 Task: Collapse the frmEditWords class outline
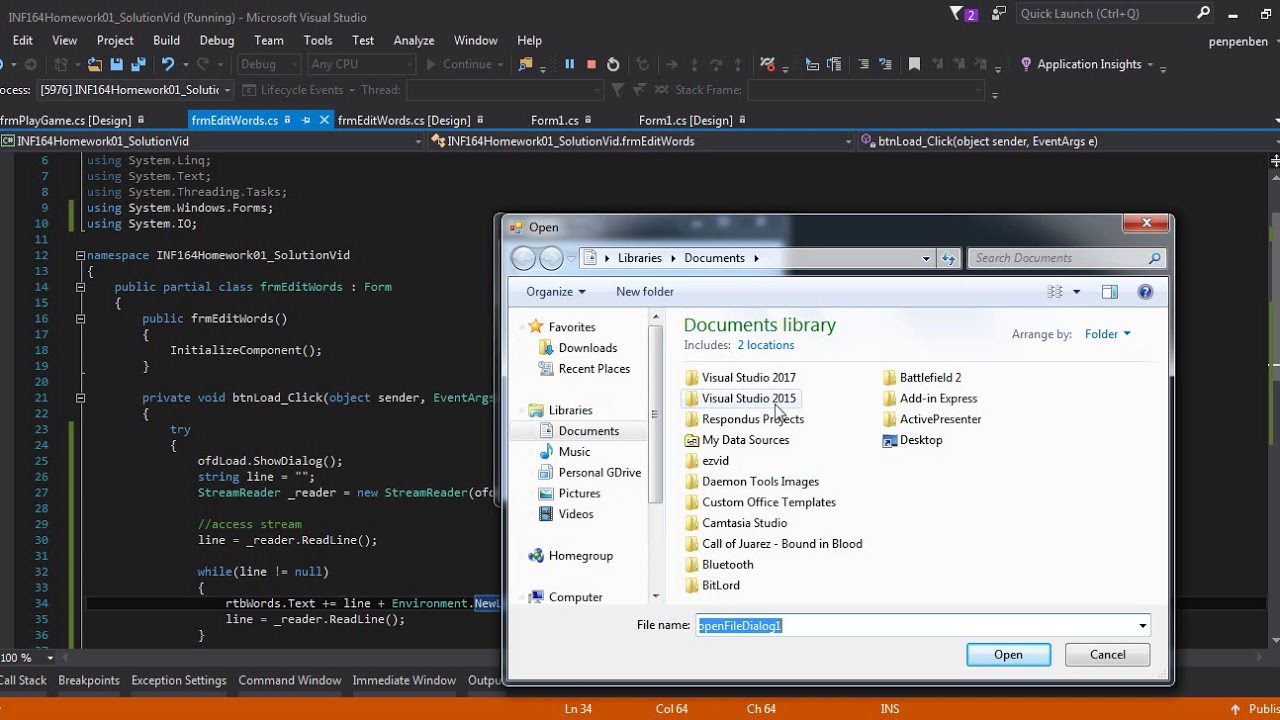[x=80, y=287]
